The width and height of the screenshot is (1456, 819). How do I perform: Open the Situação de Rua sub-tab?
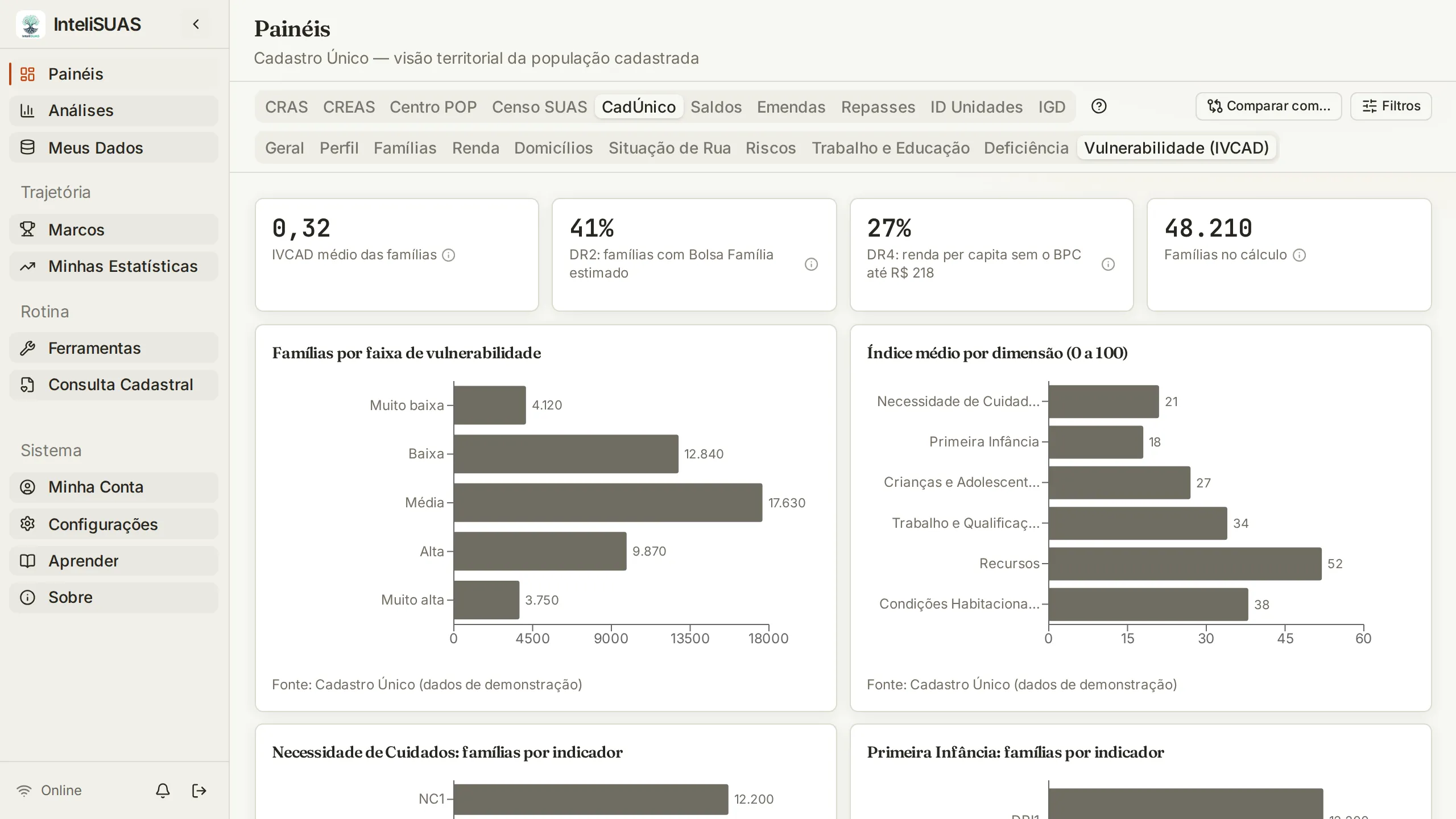click(x=669, y=148)
